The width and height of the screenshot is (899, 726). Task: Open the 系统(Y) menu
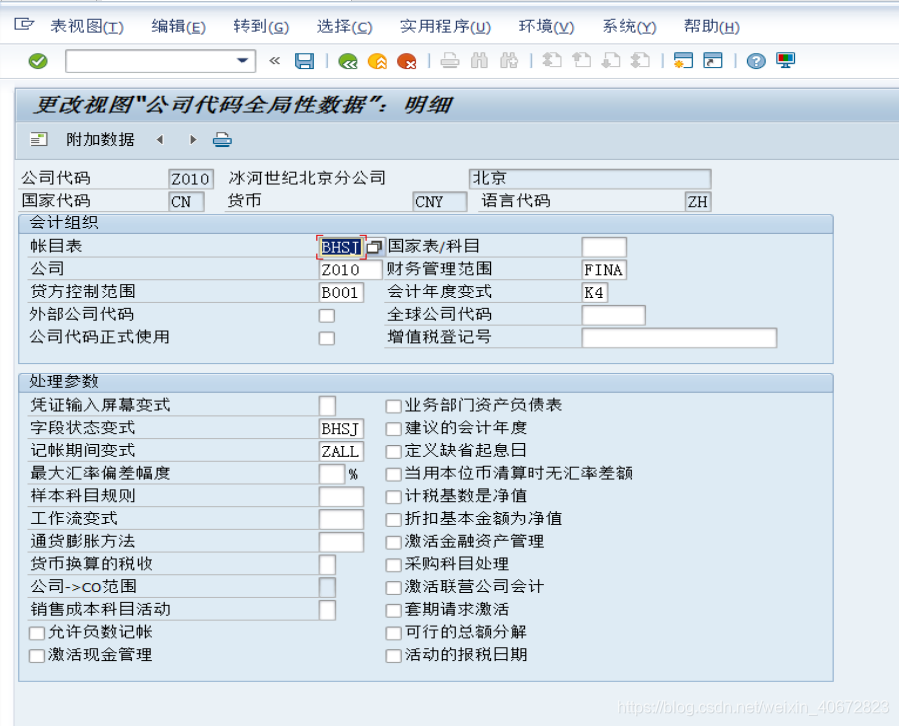click(630, 26)
